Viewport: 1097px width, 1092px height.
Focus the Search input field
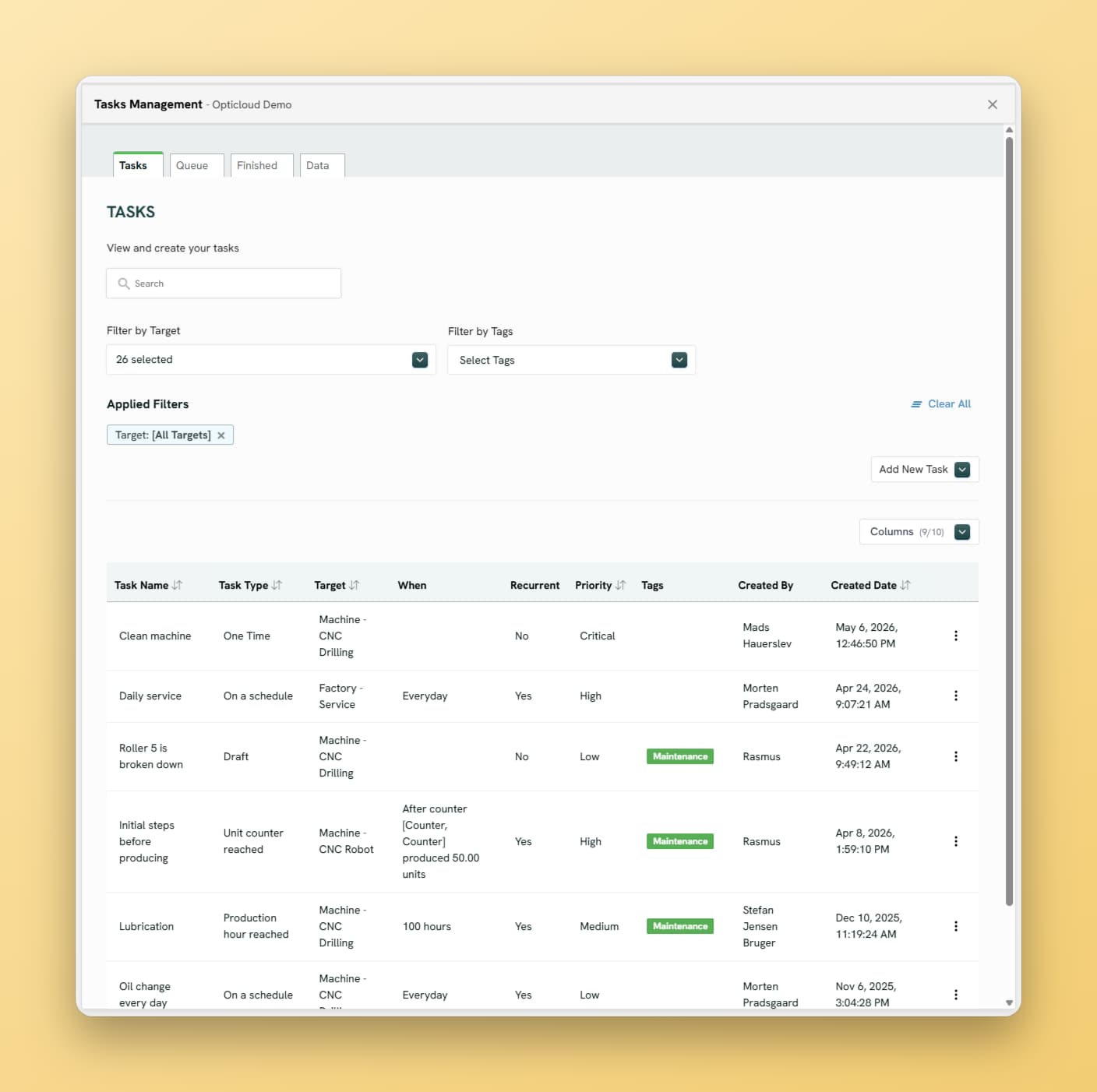[224, 284]
